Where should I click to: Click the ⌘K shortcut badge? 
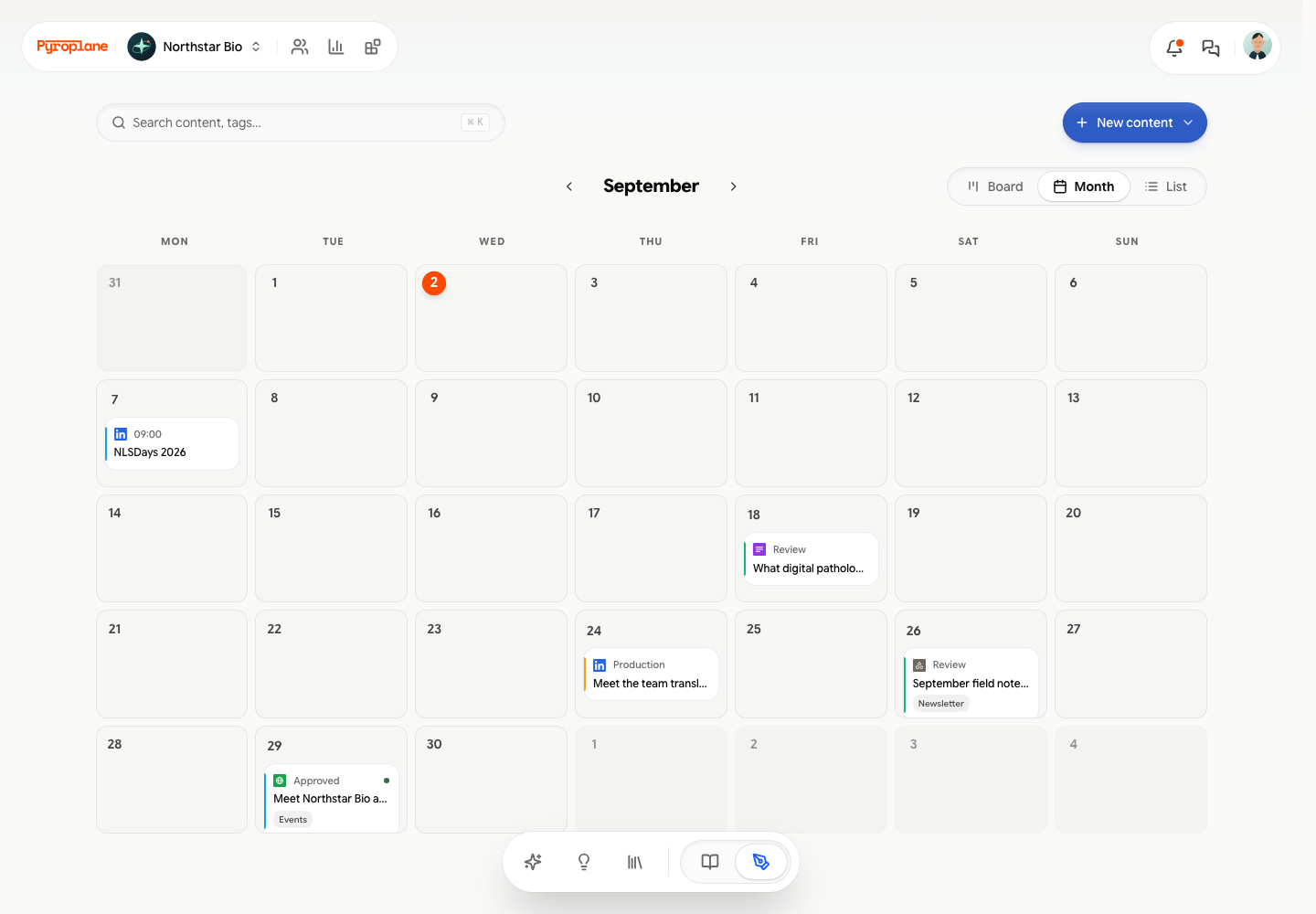475,122
